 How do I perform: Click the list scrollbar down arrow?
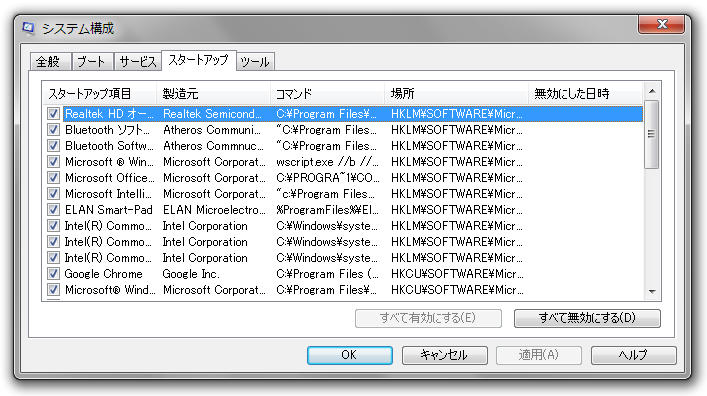tap(652, 291)
